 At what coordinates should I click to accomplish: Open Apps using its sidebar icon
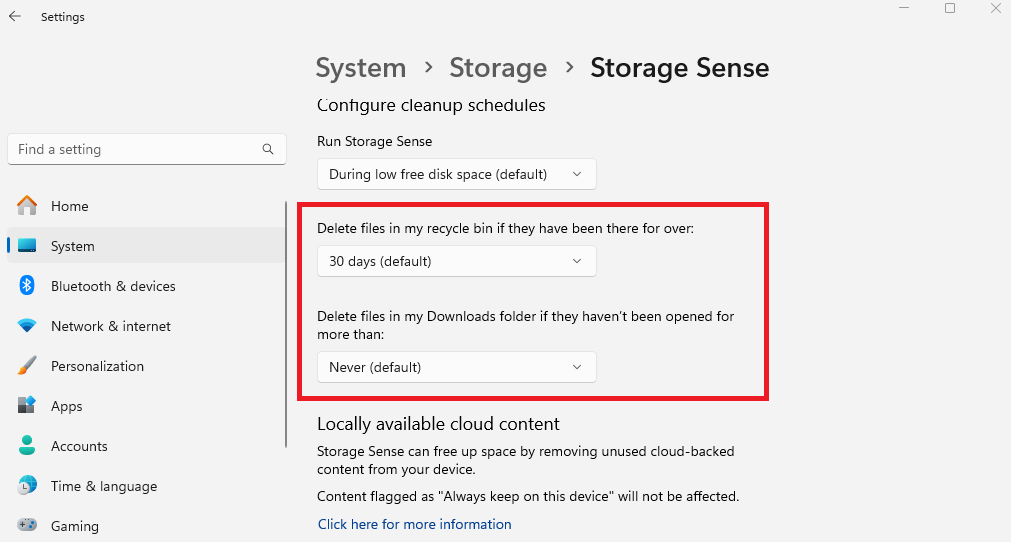27,406
